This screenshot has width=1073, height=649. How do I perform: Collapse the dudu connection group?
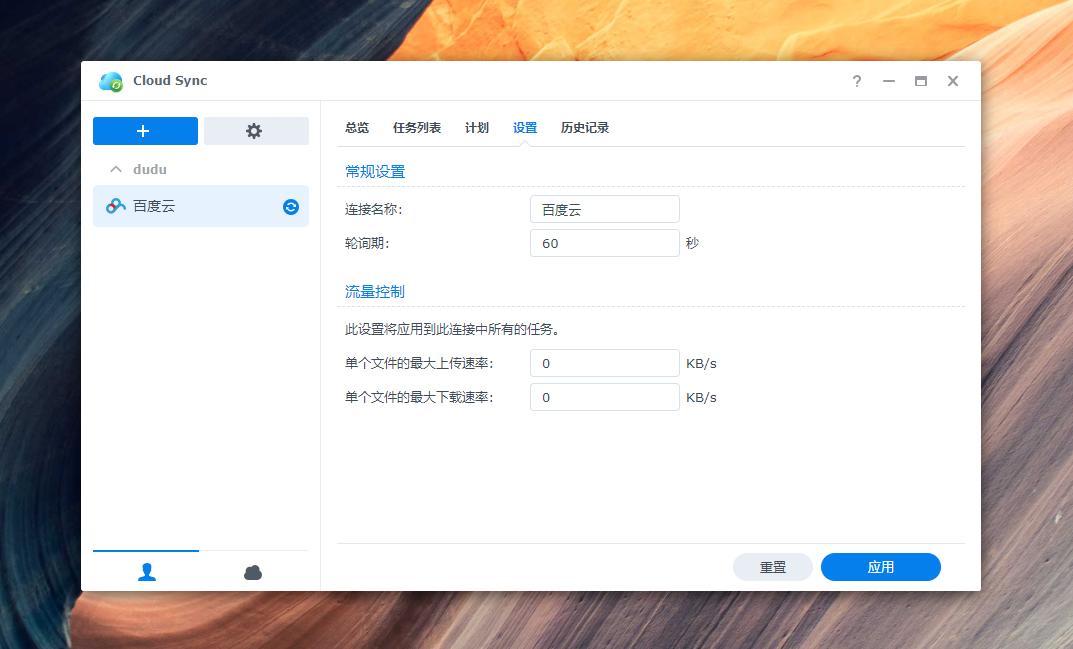coord(115,169)
